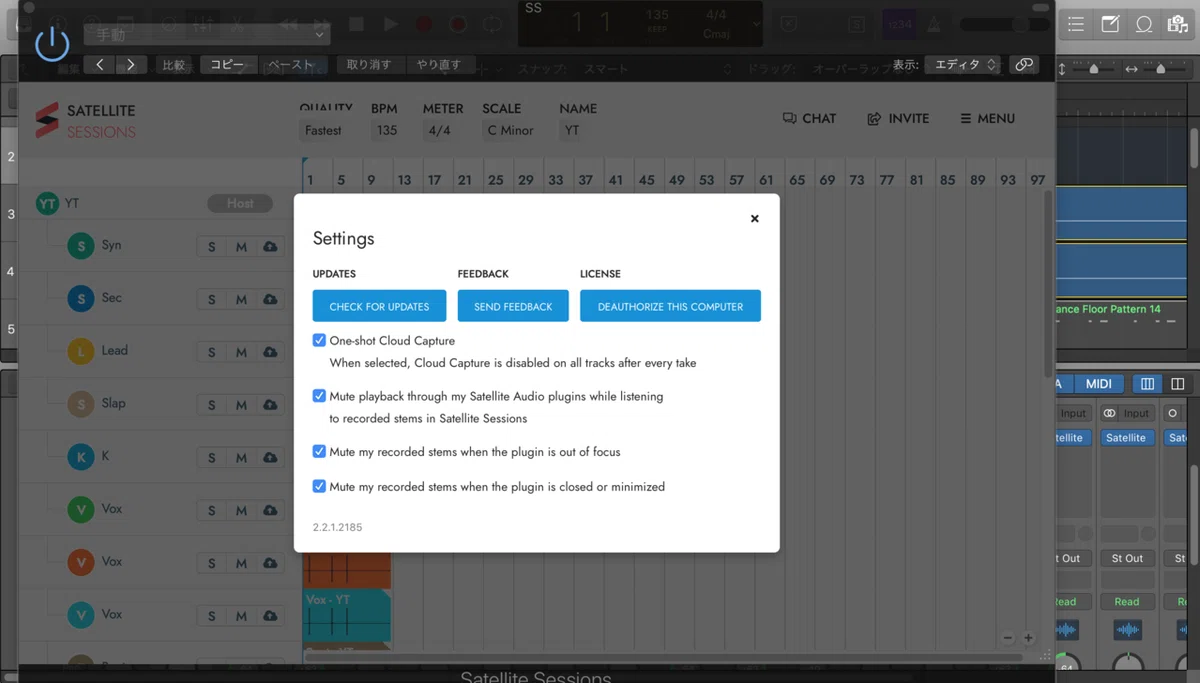1200x683 pixels.
Task: Adjust Logic vertical zoom slider
Action: tap(1094, 69)
